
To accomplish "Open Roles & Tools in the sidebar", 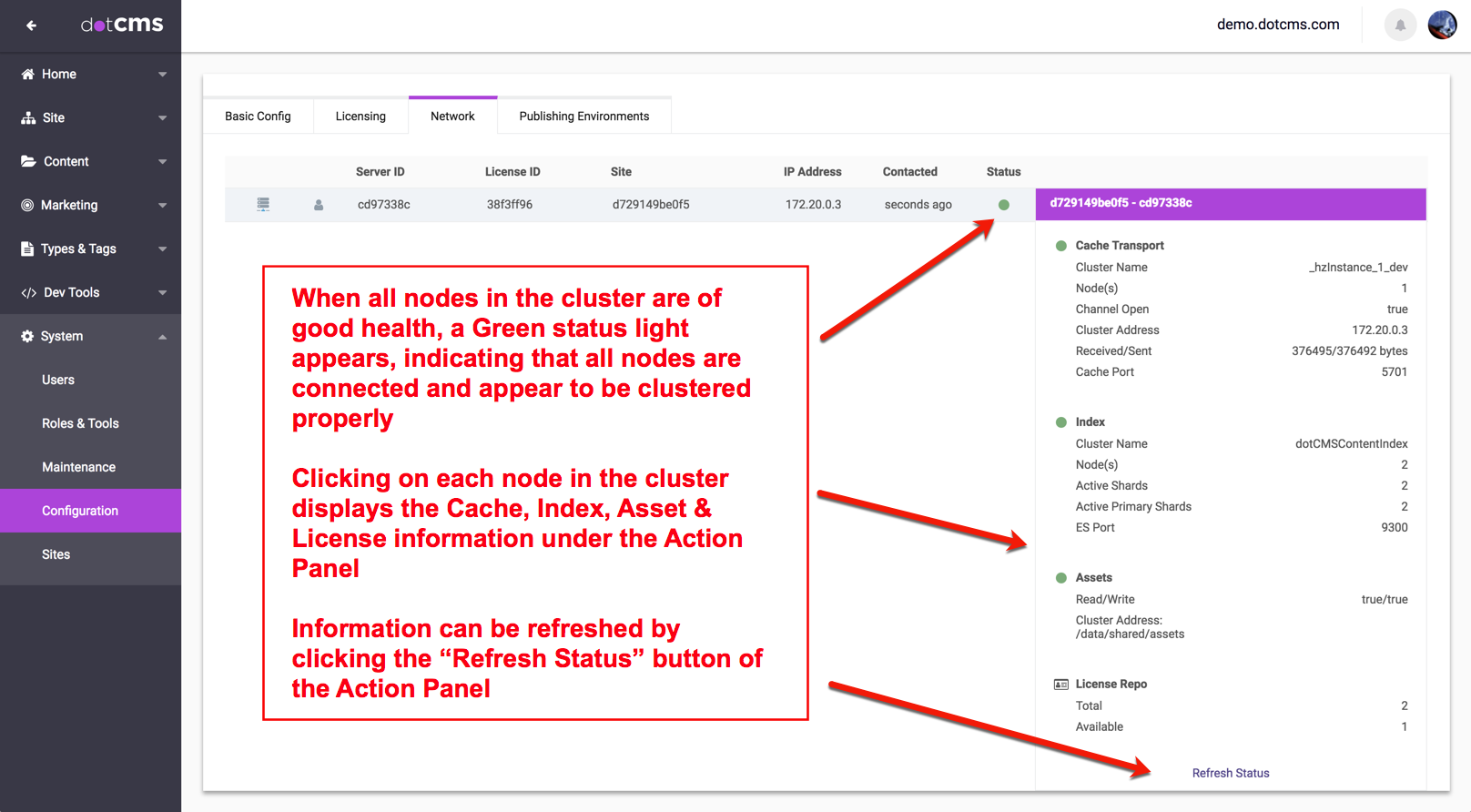I will (80, 423).
